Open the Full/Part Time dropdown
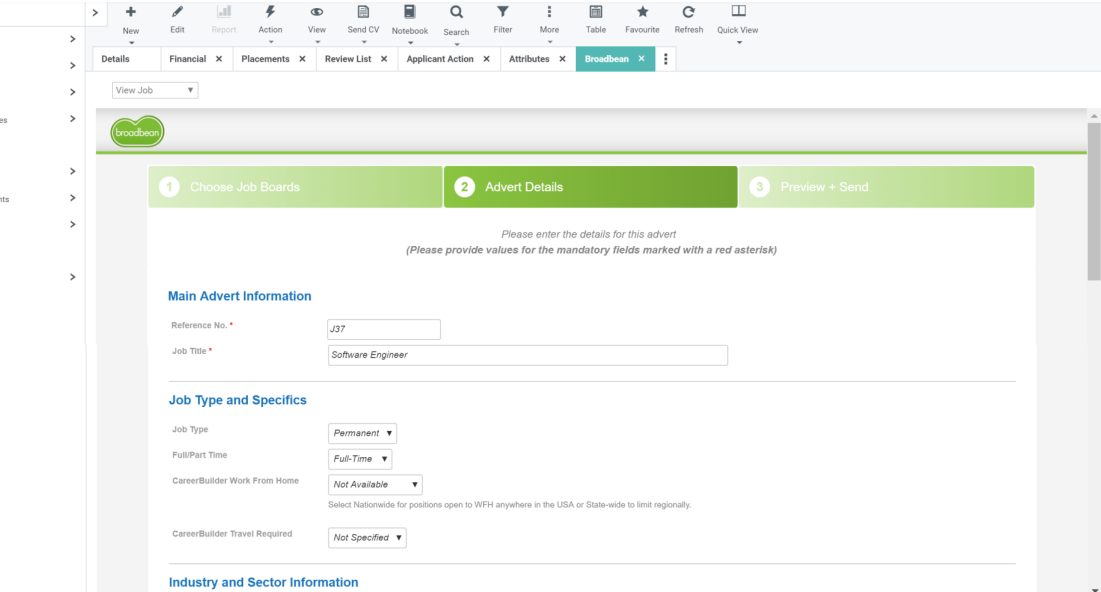The width and height of the screenshot is (1101, 592). coord(360,459)
